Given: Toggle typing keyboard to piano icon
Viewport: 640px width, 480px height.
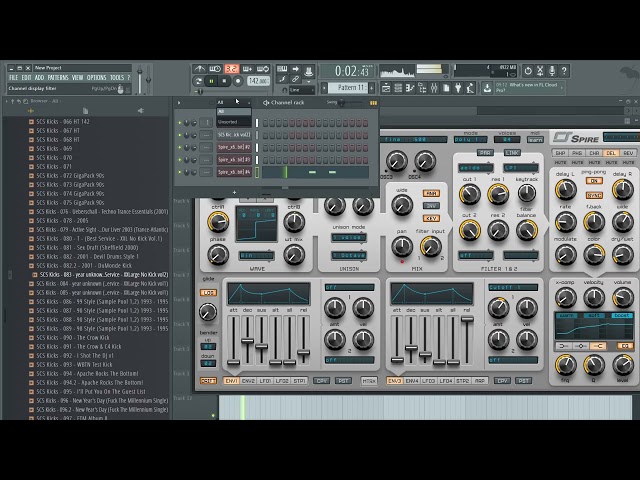Looking at the screenshot, I should coord(282,69).
